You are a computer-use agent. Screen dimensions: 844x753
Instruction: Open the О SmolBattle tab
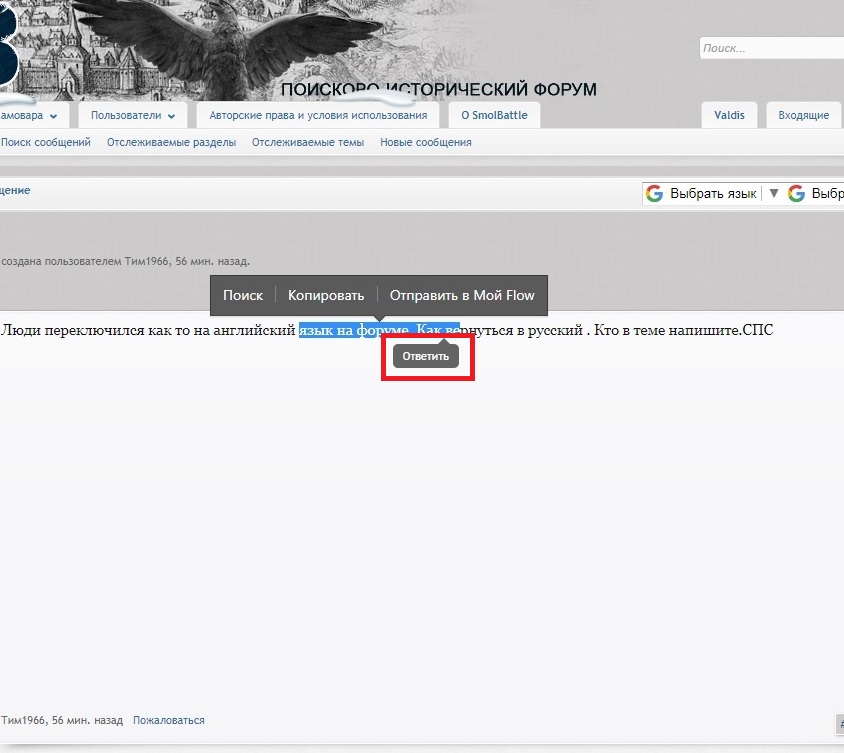click(494, 115)
